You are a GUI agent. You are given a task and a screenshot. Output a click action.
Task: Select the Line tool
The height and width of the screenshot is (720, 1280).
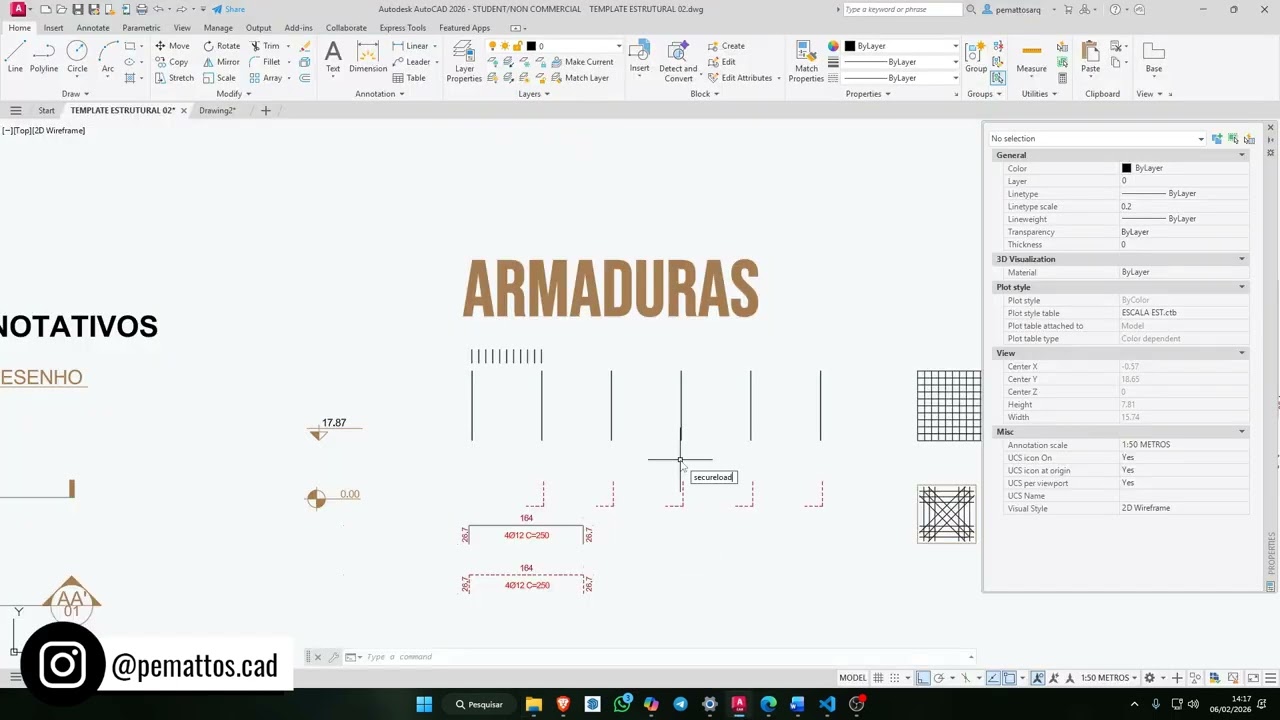(x=15, y=56)
